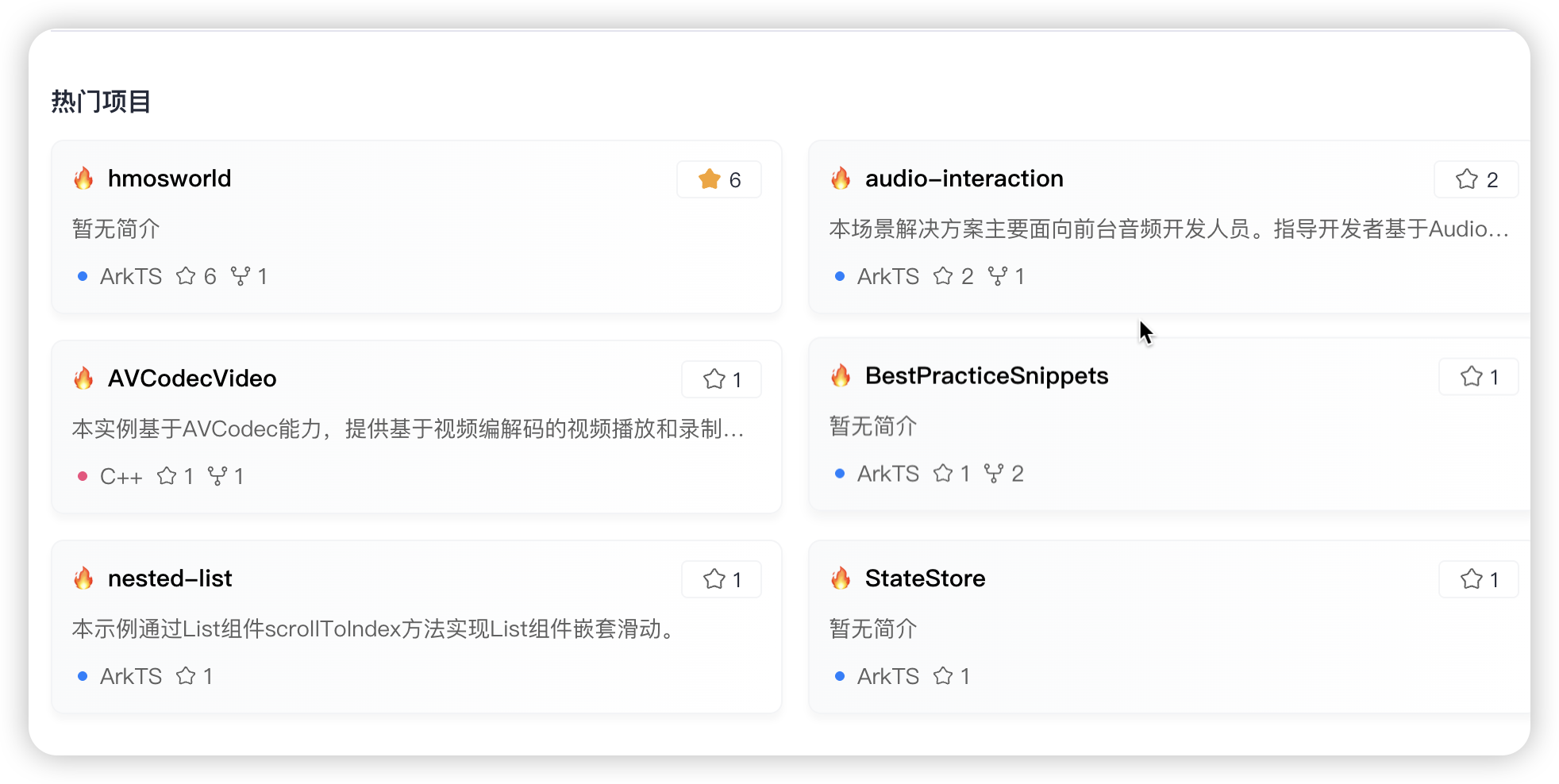Open the nested-list project title

tap(170, 578)
